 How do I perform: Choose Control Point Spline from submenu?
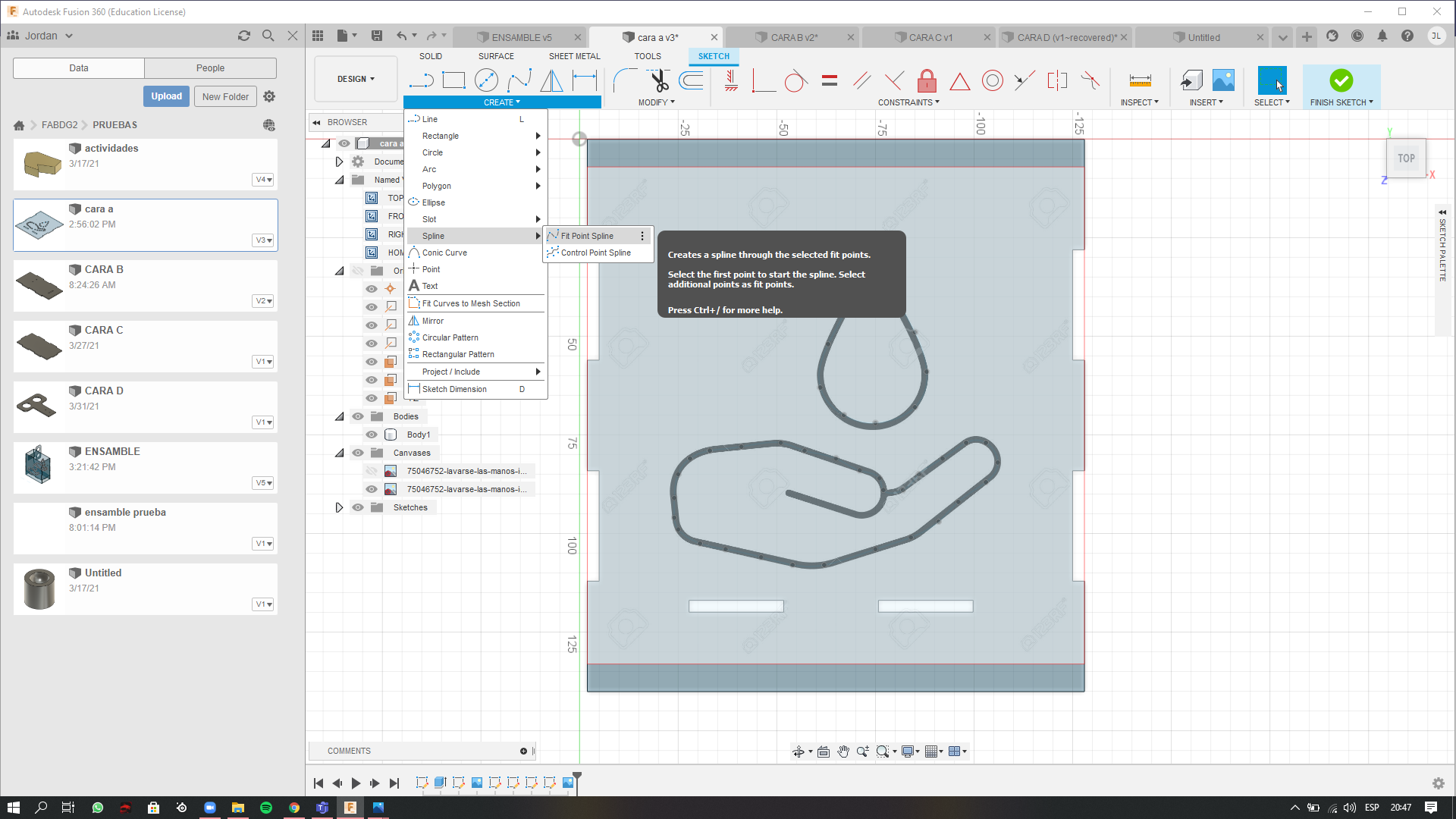[596, 253]
